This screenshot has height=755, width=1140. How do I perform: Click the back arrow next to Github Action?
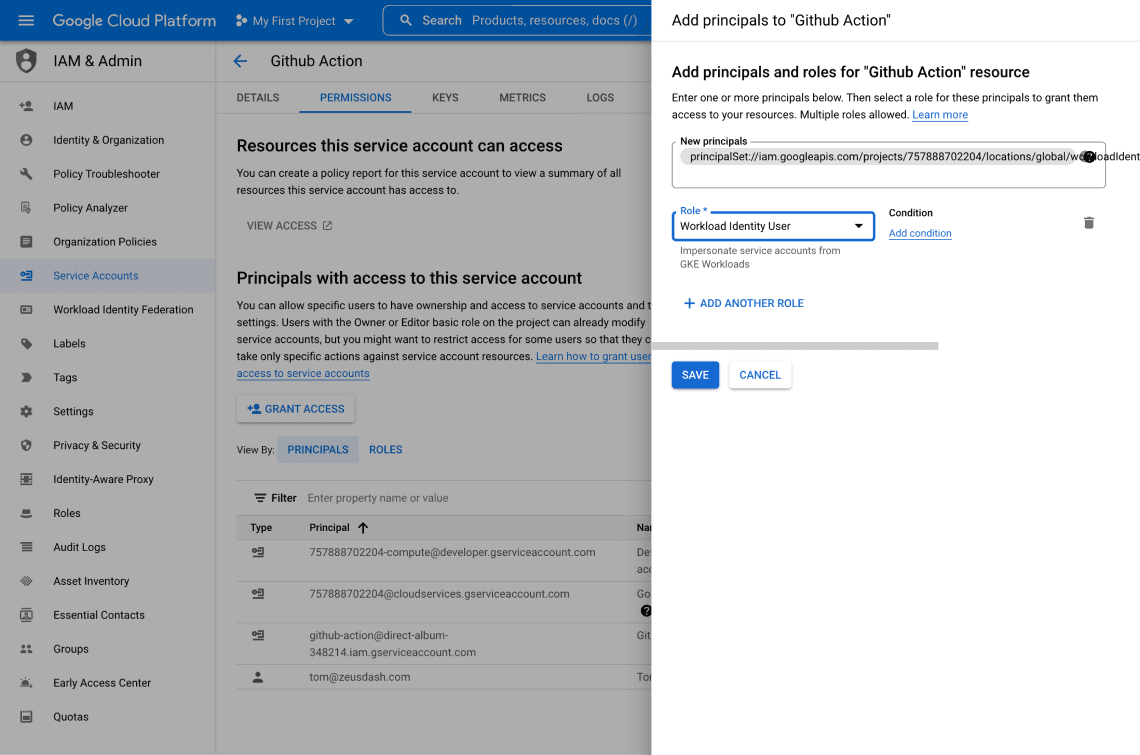(239, 61)
